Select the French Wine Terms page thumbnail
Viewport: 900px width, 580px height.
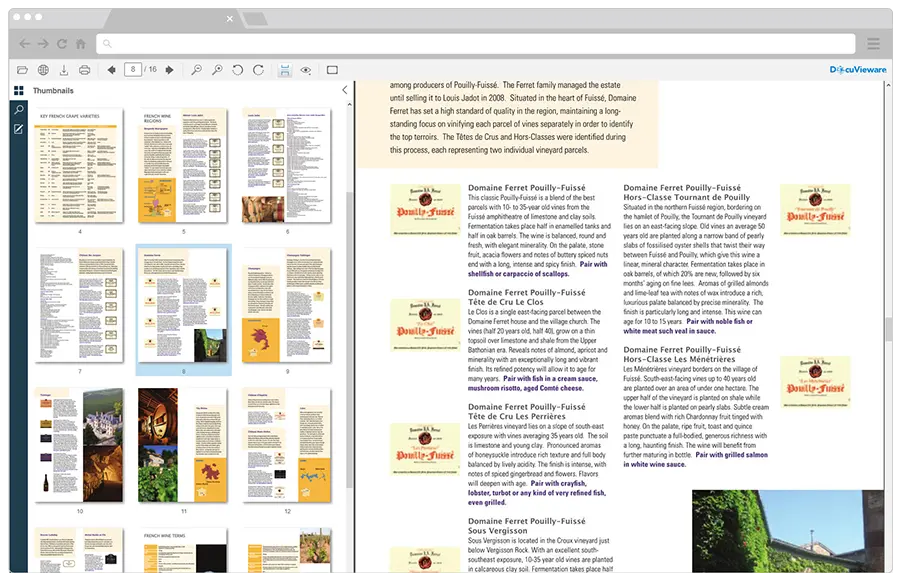pos(183,550)
